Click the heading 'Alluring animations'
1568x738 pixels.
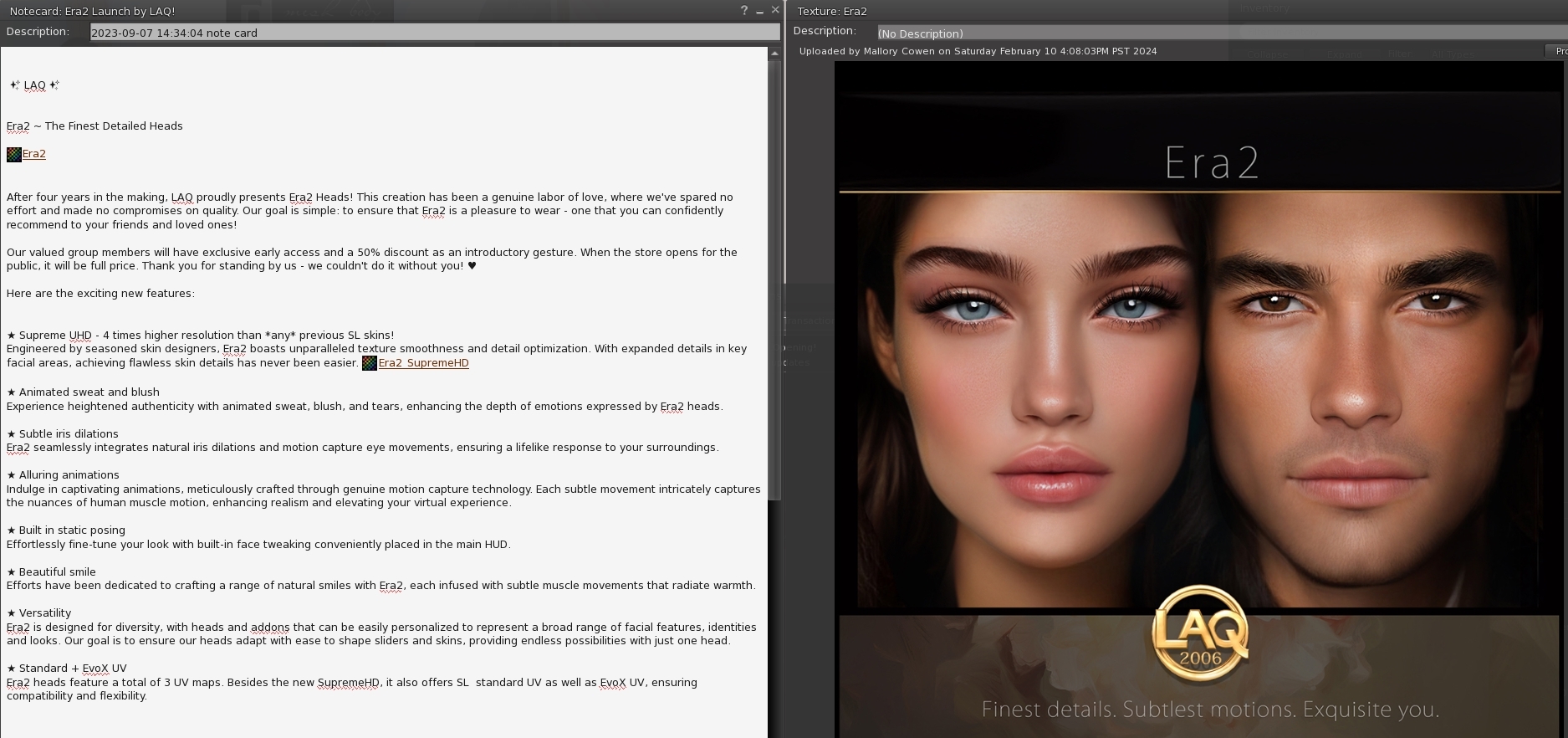[63, 475]
